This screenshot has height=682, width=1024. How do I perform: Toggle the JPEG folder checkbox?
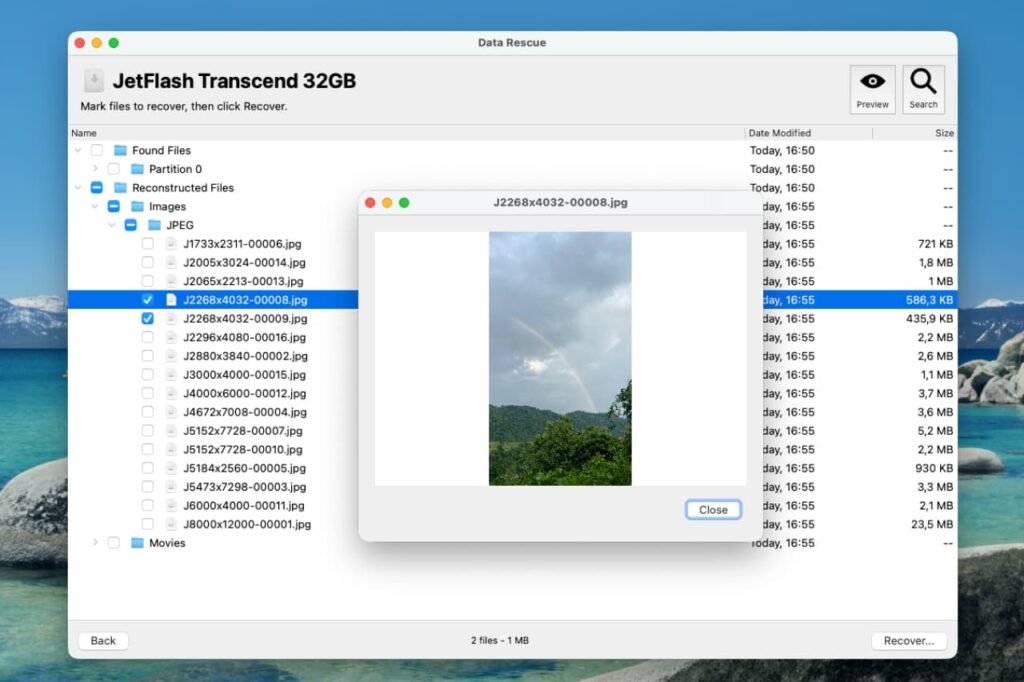[x=131, y=225]
